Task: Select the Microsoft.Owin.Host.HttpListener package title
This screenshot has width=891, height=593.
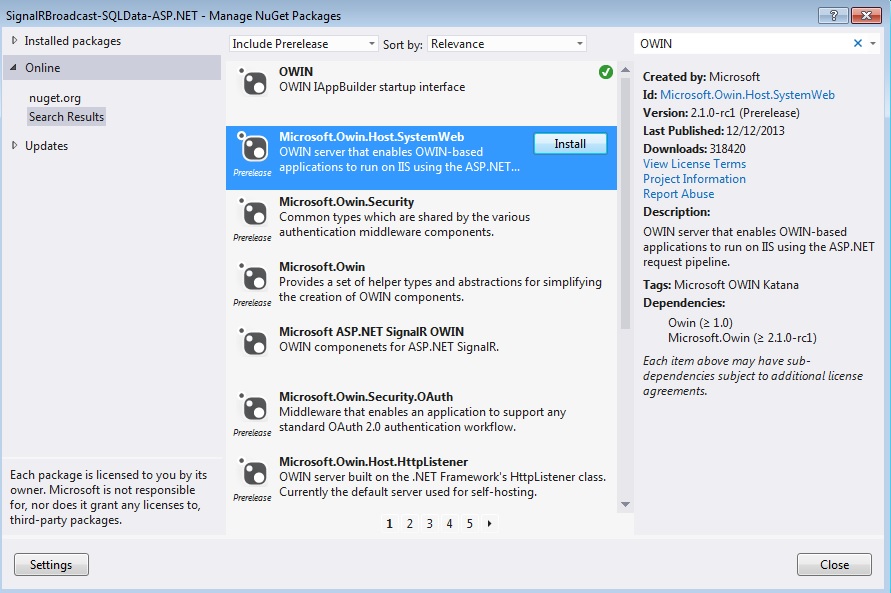Action: 373,461
